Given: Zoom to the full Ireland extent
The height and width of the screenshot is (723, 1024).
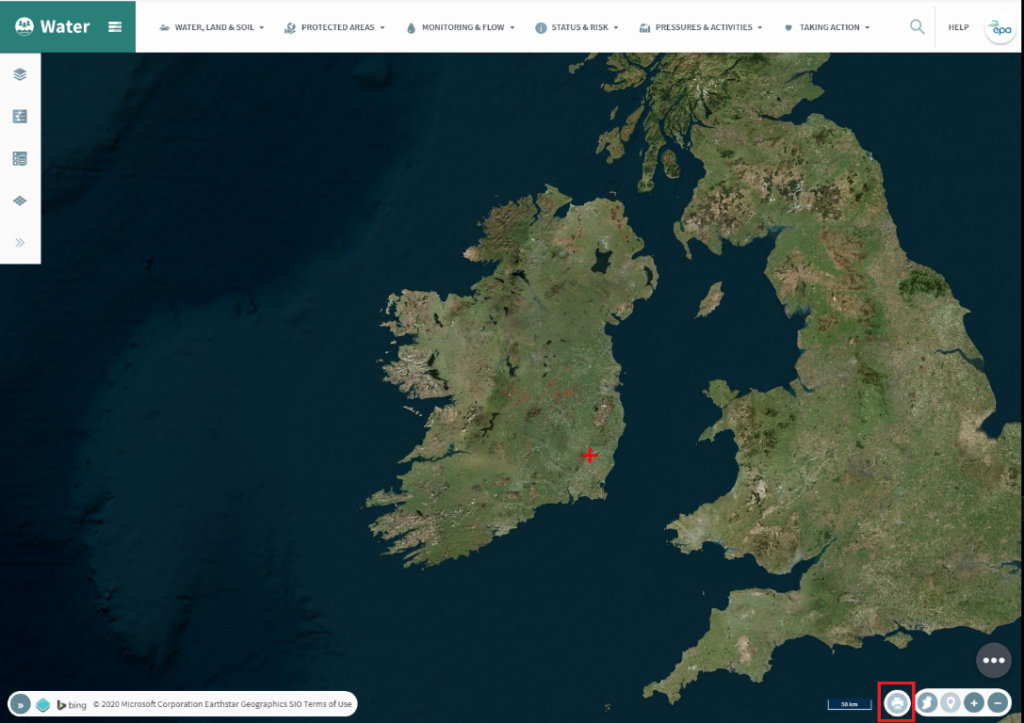Looking at the screenshot, I should pyautogui.click(x=927, y=702).
